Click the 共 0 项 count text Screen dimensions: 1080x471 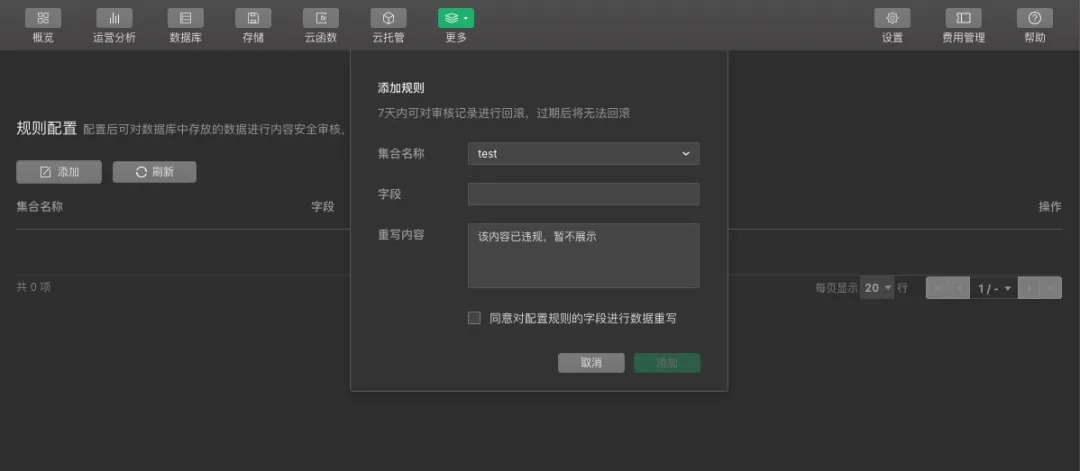(x=34, y=287)
